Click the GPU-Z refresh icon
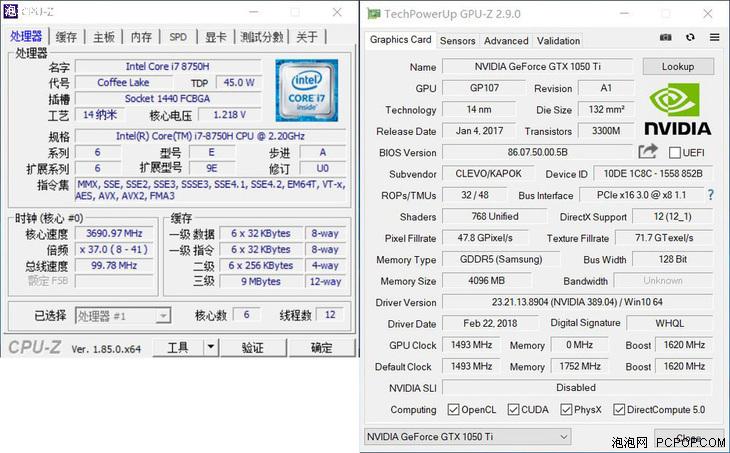 pos(690,38)
